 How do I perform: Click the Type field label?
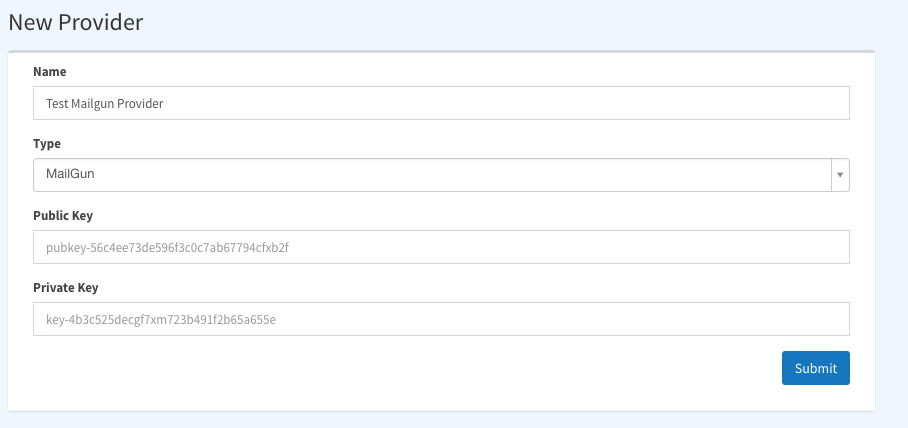[47, 144]
